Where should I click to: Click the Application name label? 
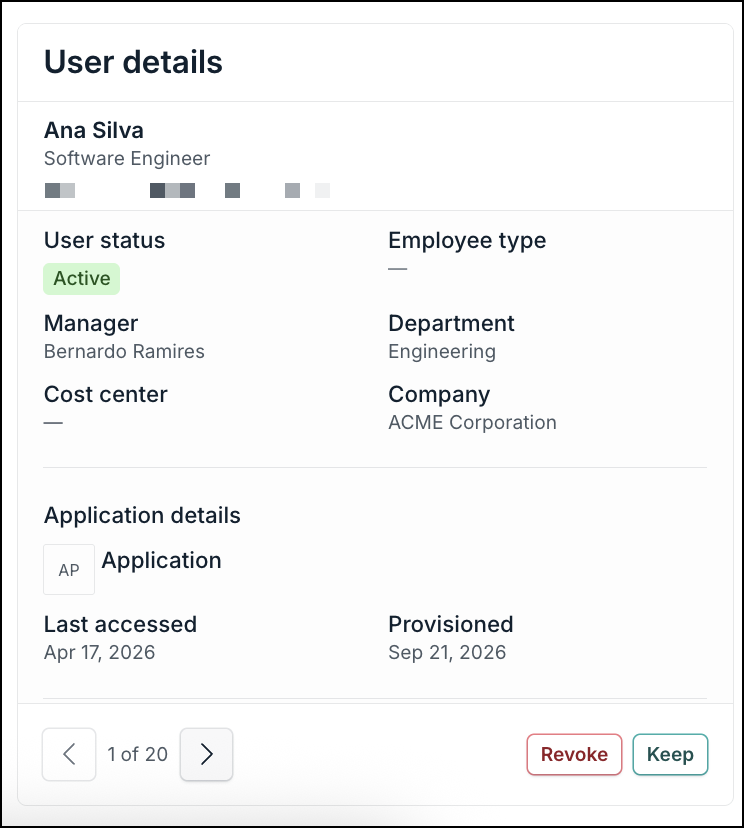click(162, 560)
